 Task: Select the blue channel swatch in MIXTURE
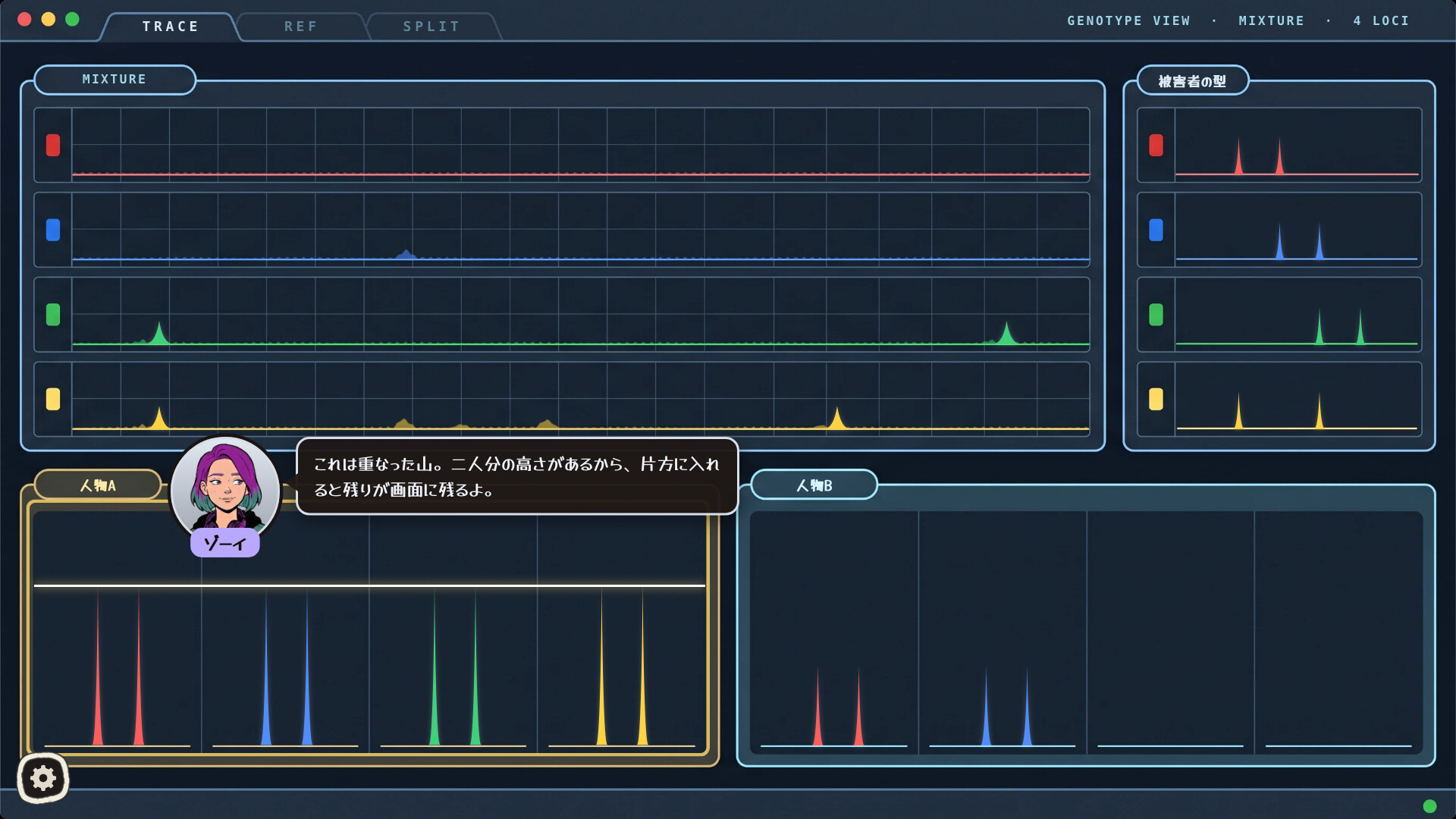click(x=53, y=230)
